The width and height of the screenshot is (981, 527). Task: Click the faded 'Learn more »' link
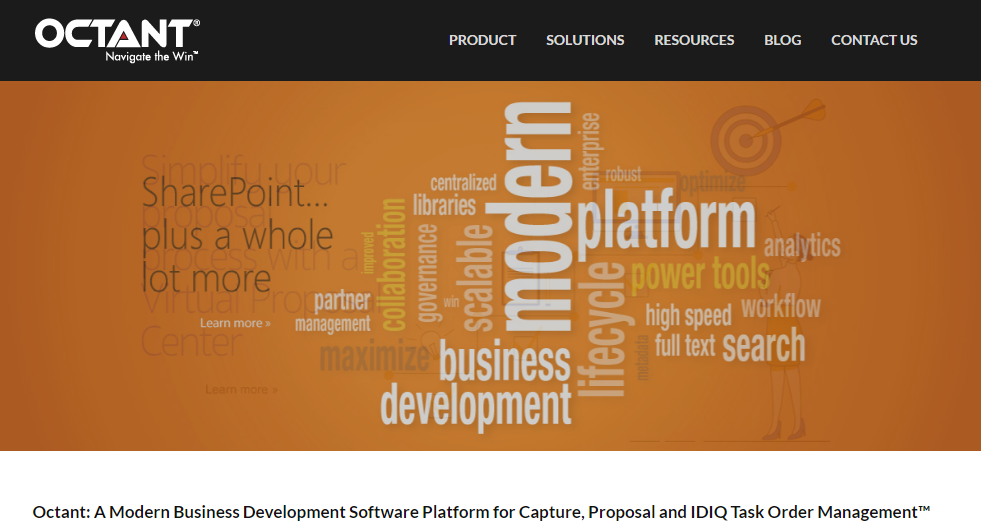point(241,389)
